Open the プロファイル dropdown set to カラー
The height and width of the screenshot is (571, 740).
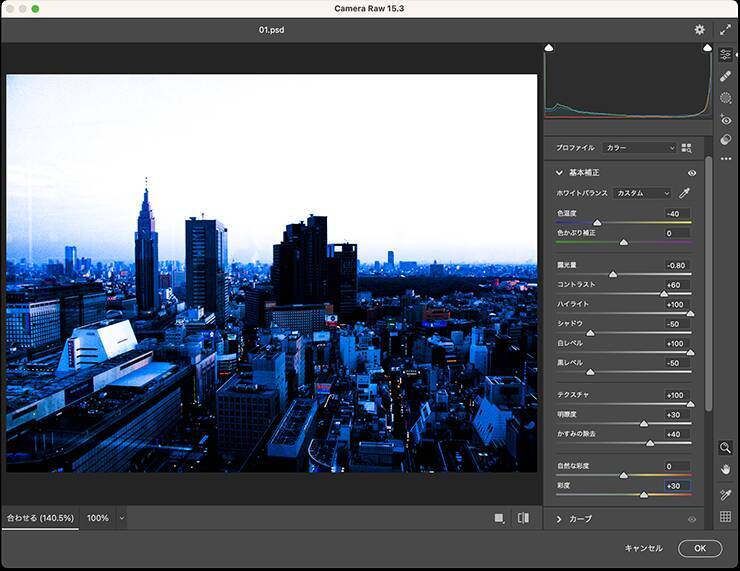640,148
